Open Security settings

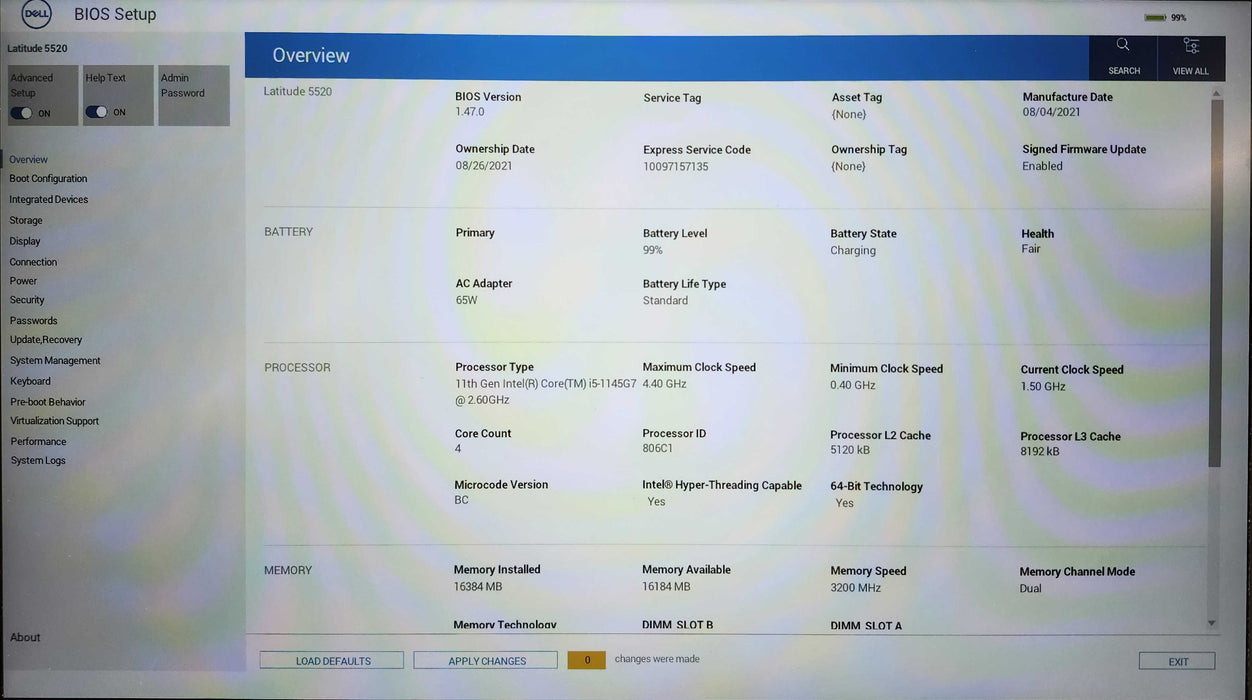click(27, 300)
